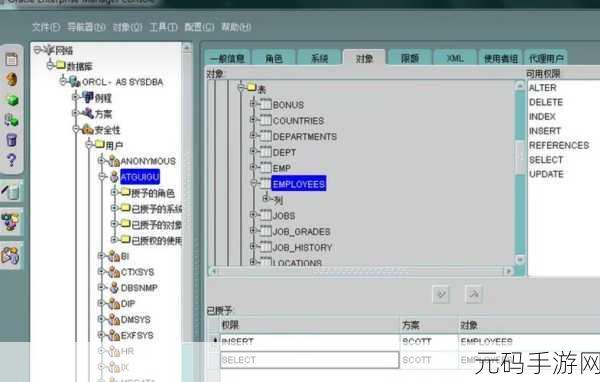The width and height of the screenshot is (600, 382).
Task: Expand the JOBS table node
Action: [x=253, y=215]
